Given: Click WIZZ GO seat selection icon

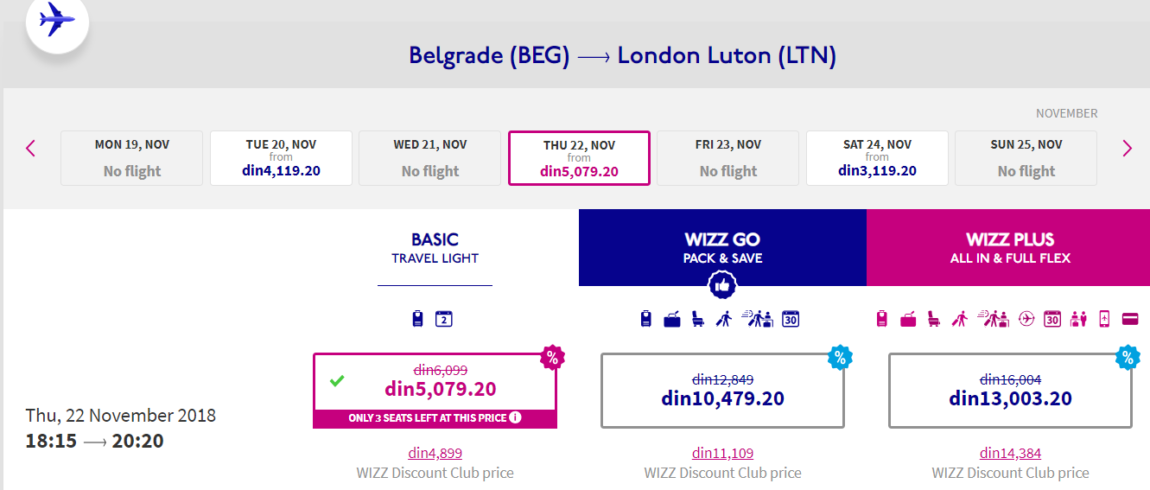Looking at the screenshot, I should [697, 319].
